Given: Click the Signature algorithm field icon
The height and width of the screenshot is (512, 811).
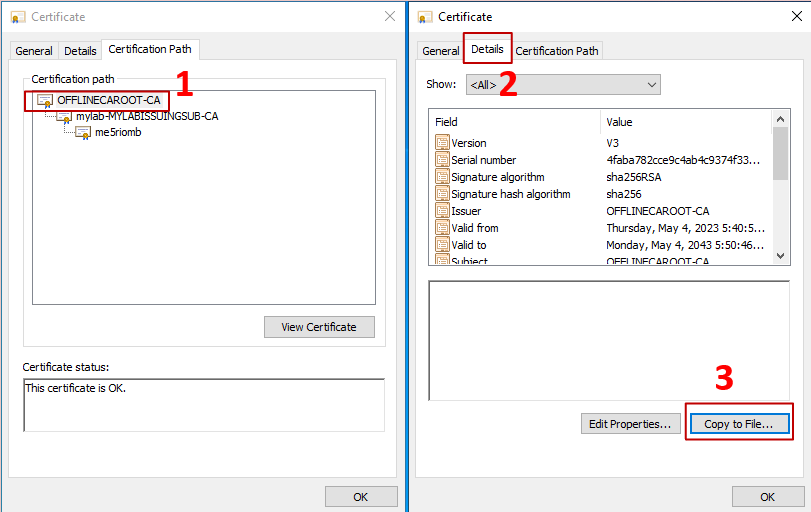Looking at the screenshot, I should click(x=443, y=177).
